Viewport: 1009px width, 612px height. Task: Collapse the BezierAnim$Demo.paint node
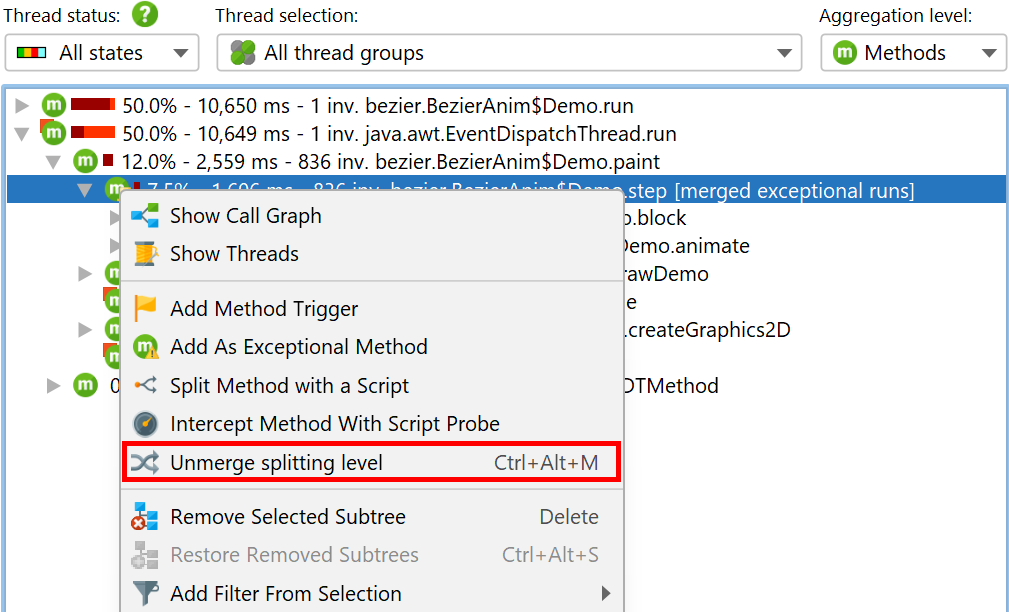tap(53, 162)
